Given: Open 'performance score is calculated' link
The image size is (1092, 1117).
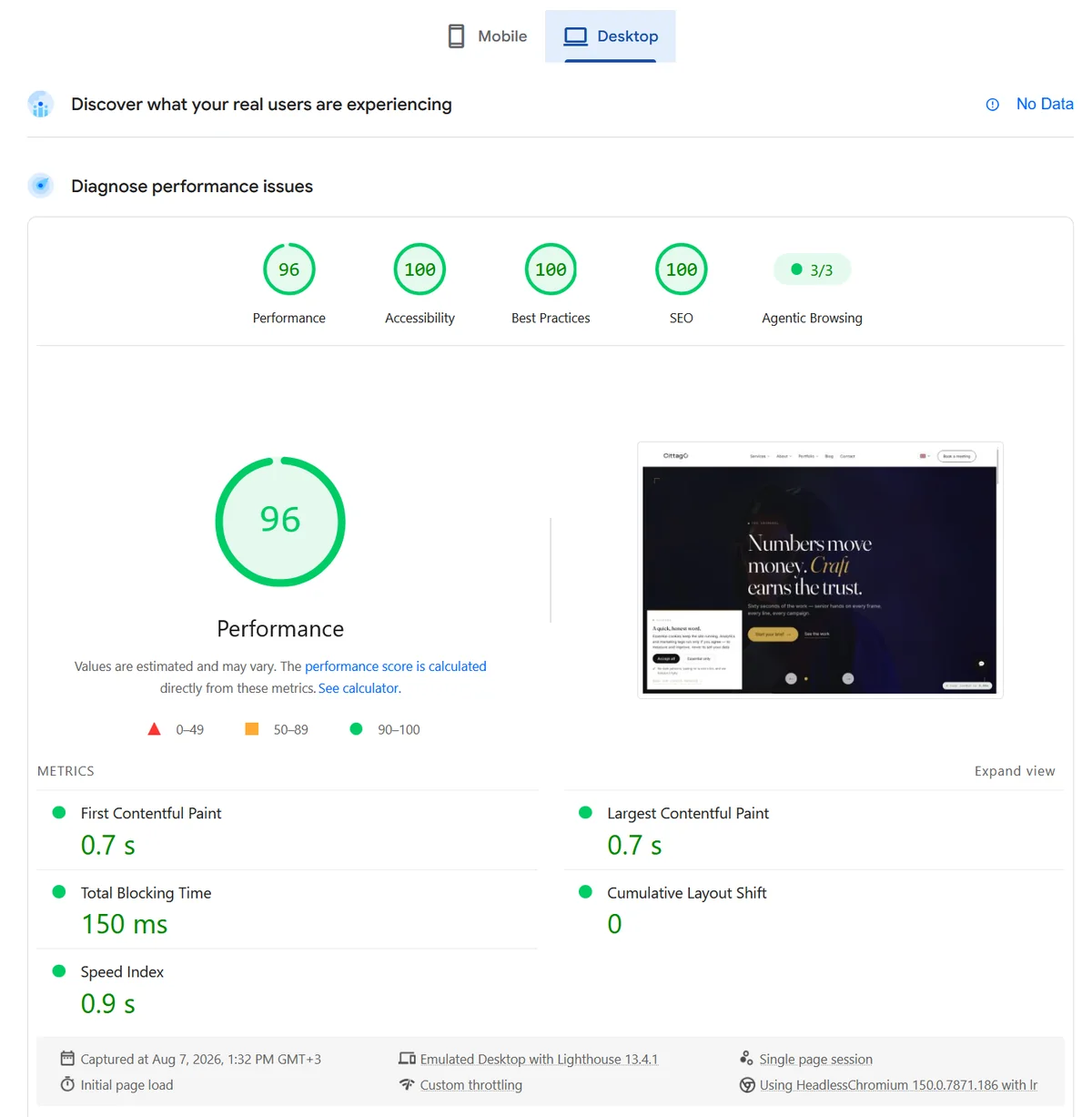Looking at the screenshot, I should pos(396,666).
